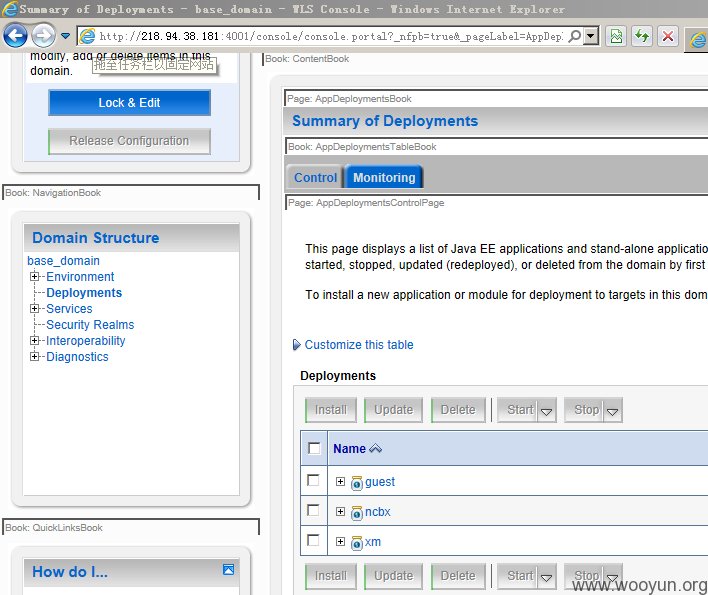
Task: Click the bottom Install button
Action: (331, 576)
